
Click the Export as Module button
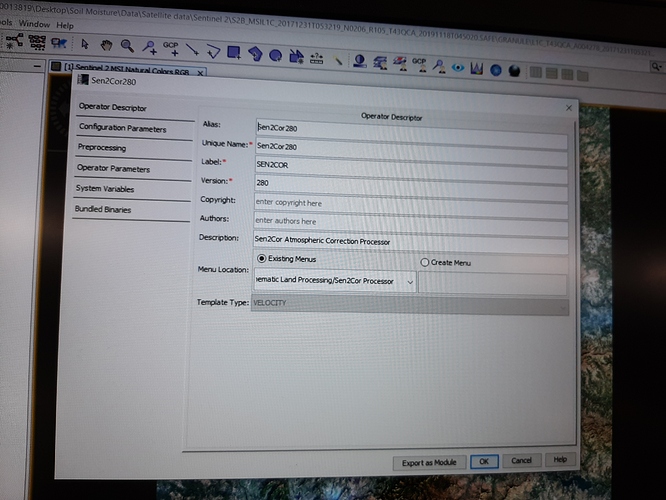tap(429, 462)
